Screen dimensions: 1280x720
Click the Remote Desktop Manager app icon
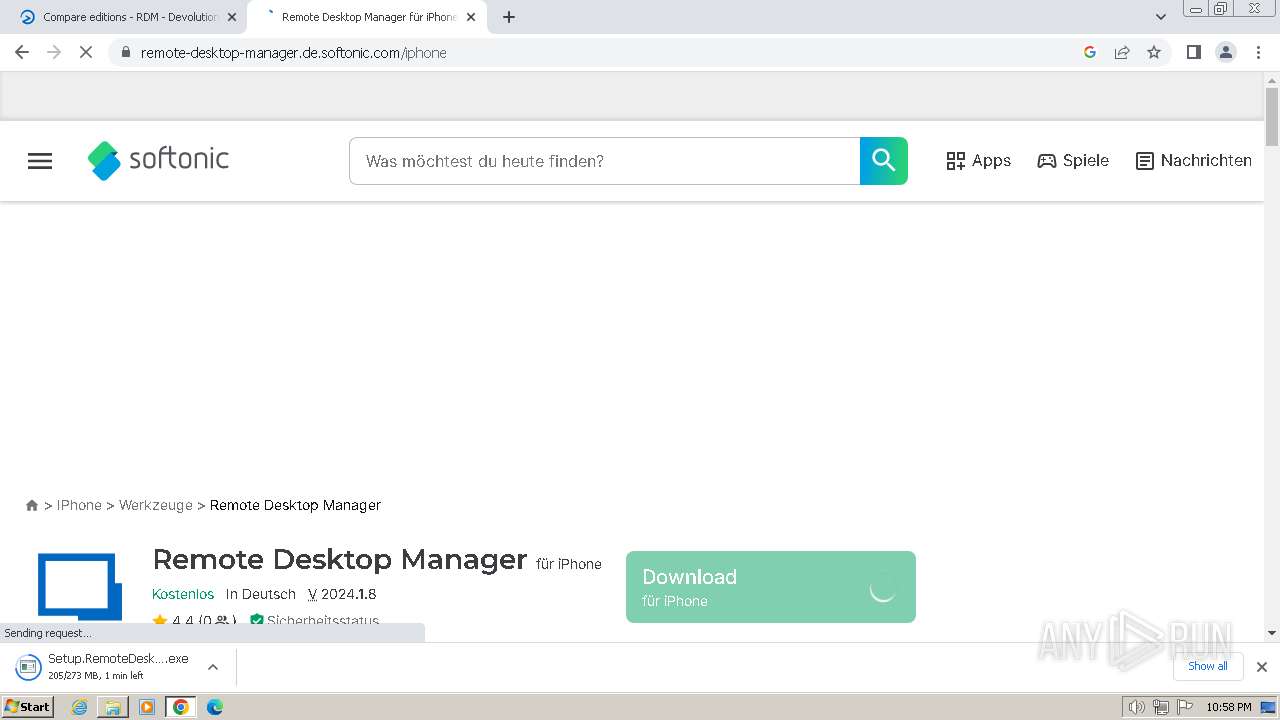pos(80,586)
